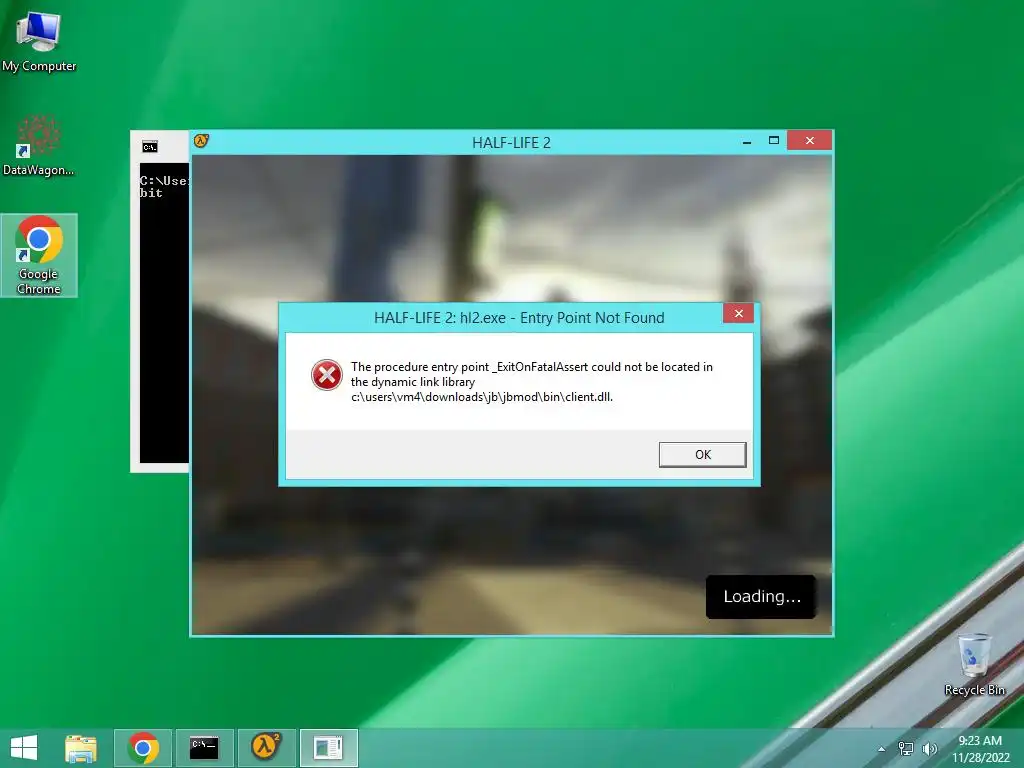1024x768 pixels.
Task: Open the network tray icon
Action: click(906, 749)
